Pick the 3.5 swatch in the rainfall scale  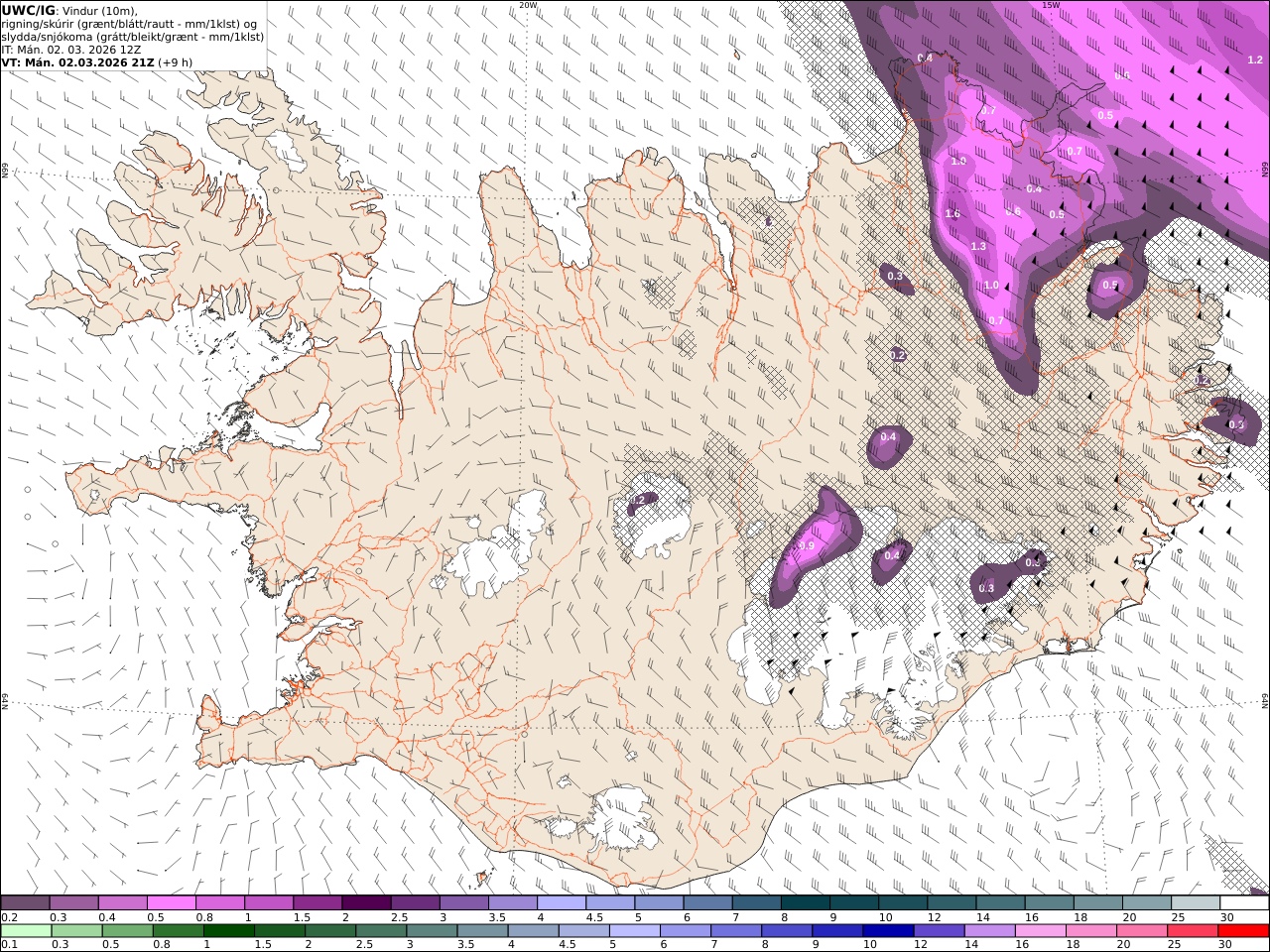482,930
